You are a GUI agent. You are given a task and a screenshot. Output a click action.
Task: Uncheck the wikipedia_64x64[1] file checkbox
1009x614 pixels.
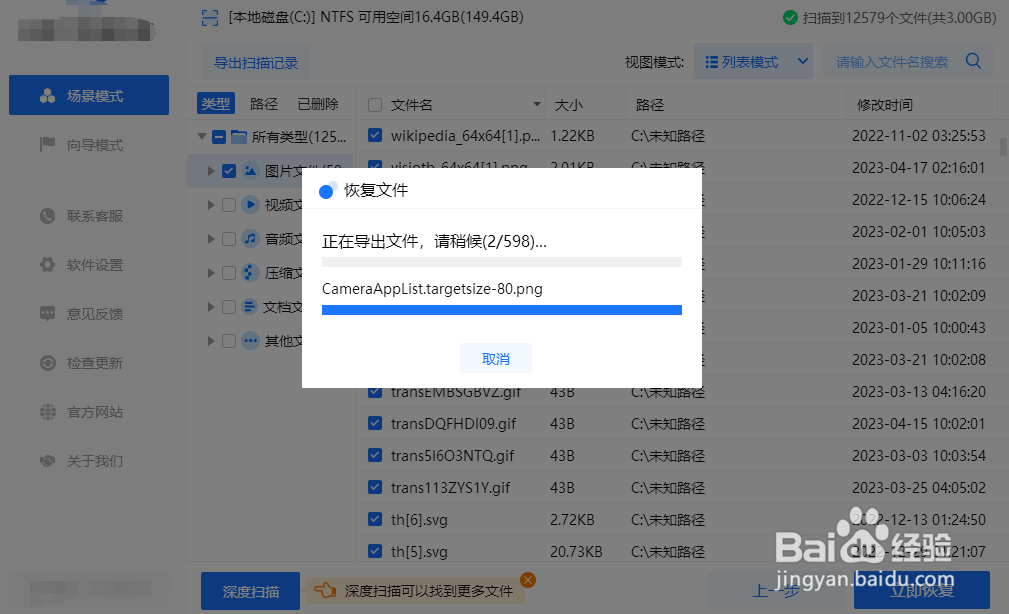[373, 136]
